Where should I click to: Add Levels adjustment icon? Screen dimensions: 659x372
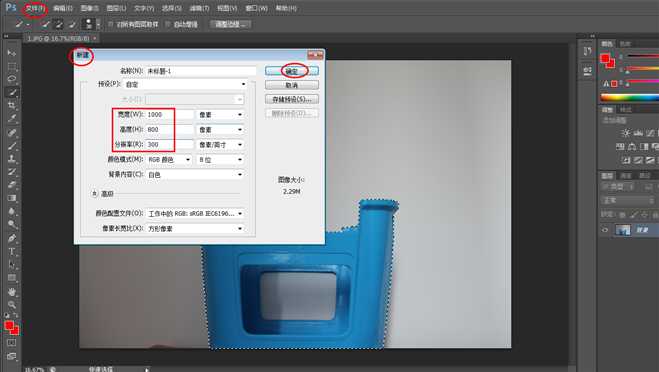pyautogui.click(x=638, y=133)
